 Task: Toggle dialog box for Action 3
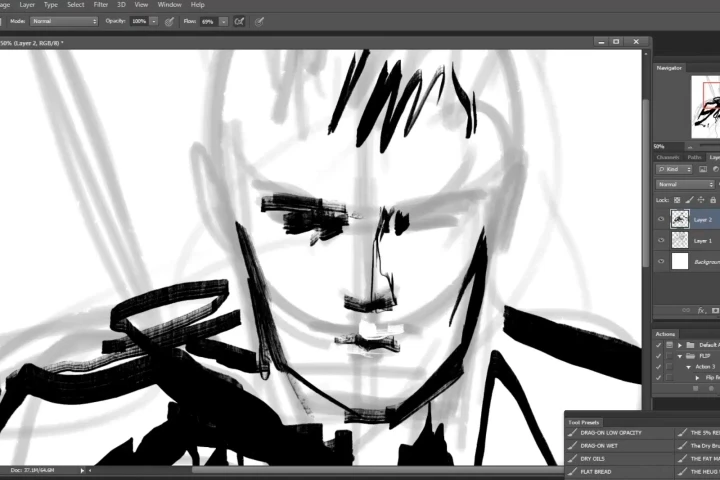[669, 367]
